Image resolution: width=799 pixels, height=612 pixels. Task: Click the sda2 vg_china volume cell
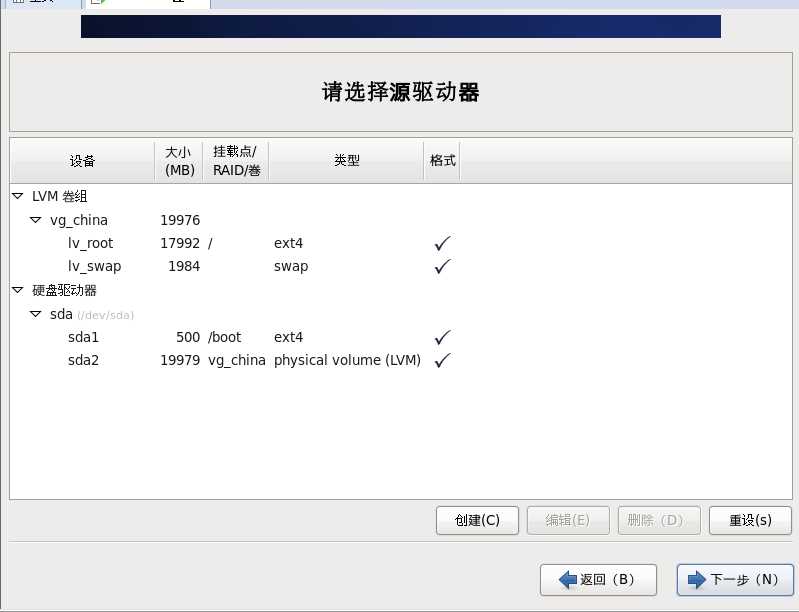(236, 360)
